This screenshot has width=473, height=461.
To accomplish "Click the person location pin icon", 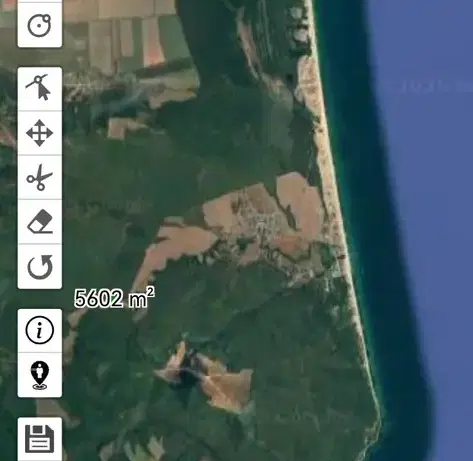I will pyautogui.click(x=40, y=375).
